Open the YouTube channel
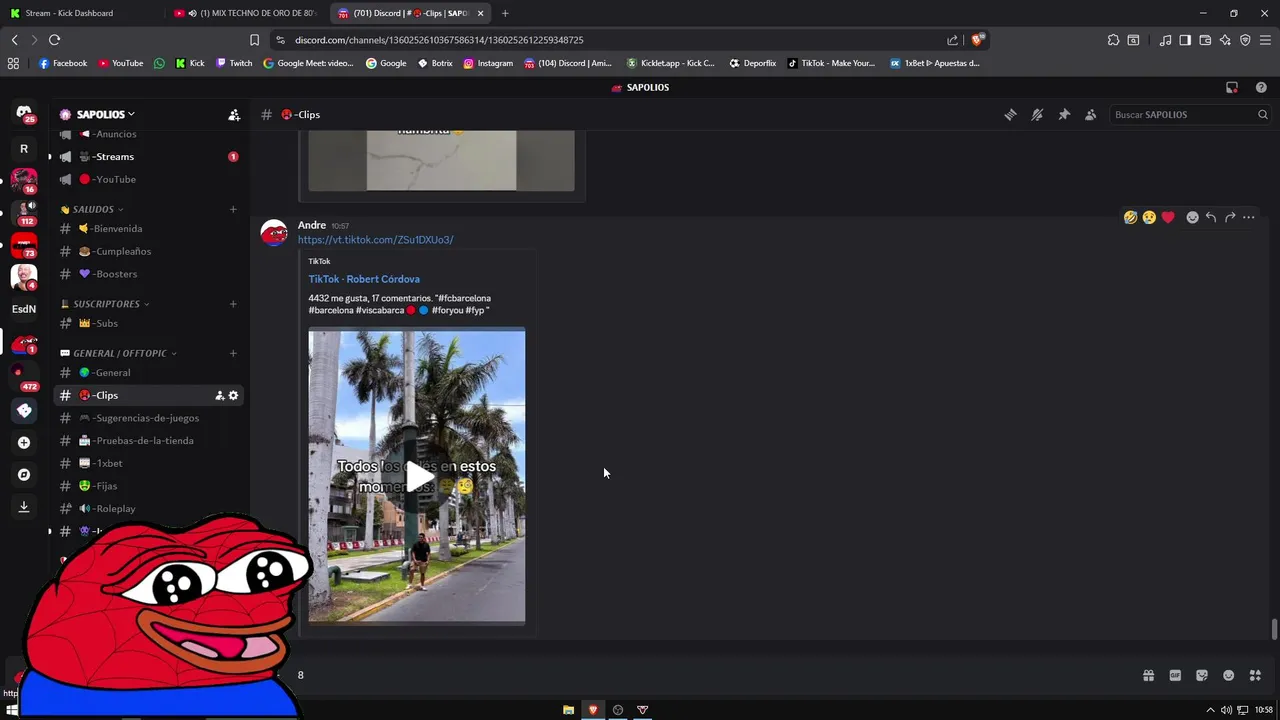The image size is (1280, 720). tap(148, 180)
